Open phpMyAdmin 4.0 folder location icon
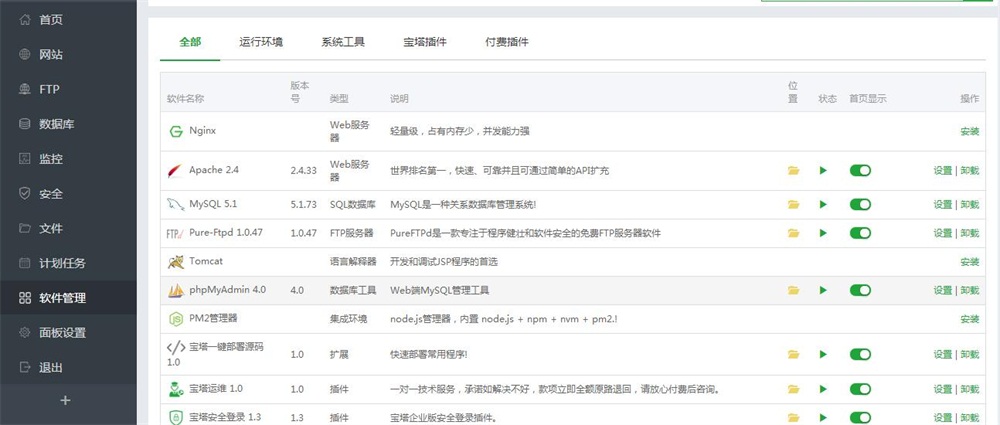 [x=793, y=290]
